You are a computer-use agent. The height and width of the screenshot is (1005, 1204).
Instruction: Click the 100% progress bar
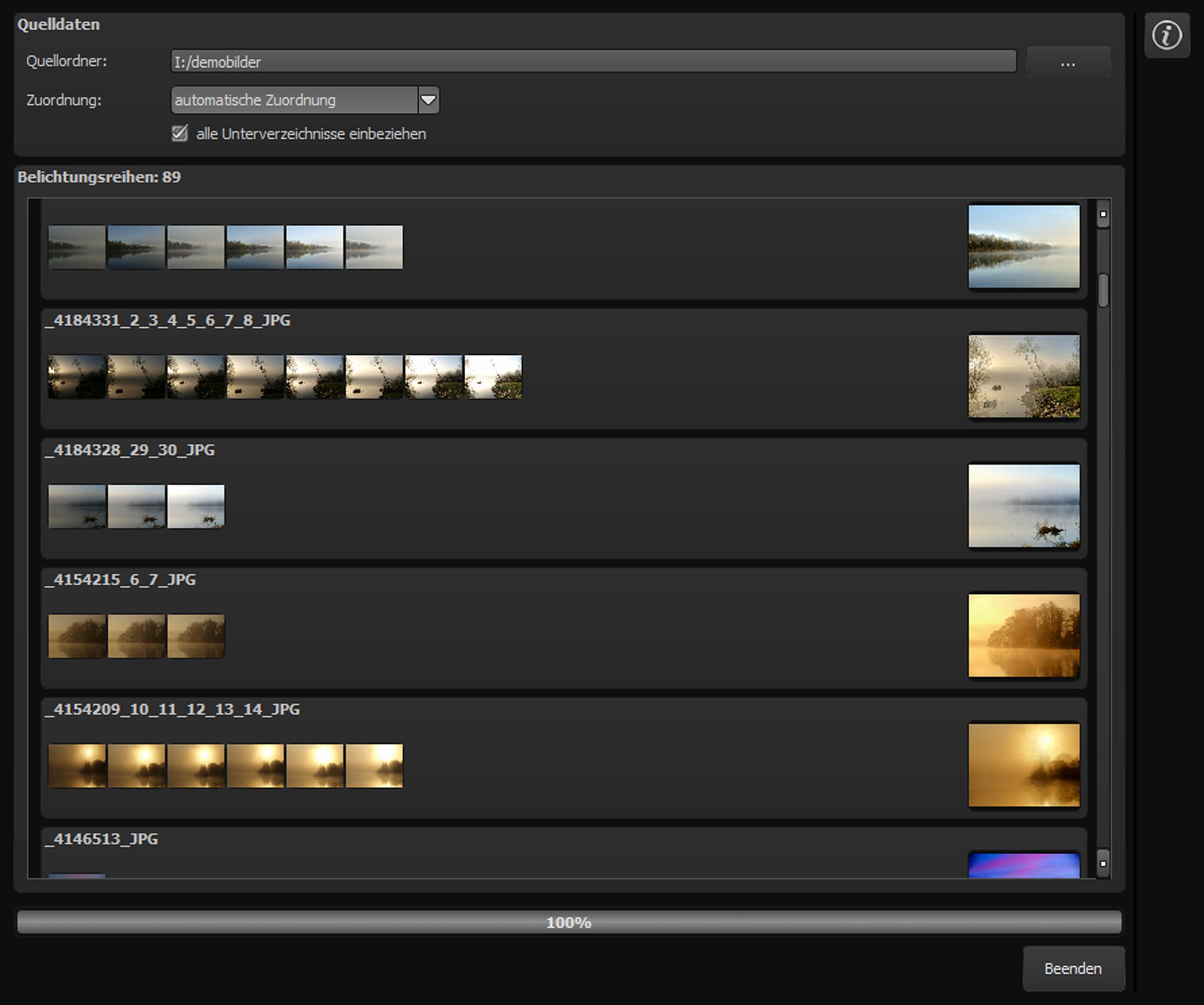[569, 922]
